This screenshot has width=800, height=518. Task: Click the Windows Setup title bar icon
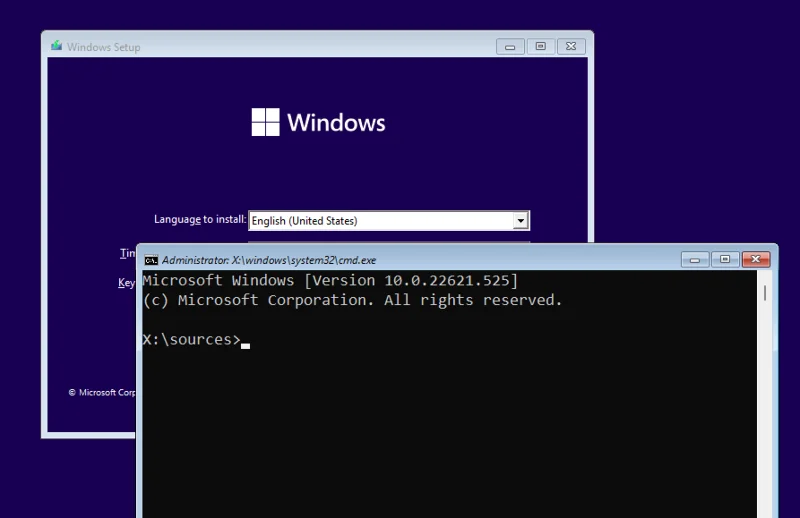[56, 46]
